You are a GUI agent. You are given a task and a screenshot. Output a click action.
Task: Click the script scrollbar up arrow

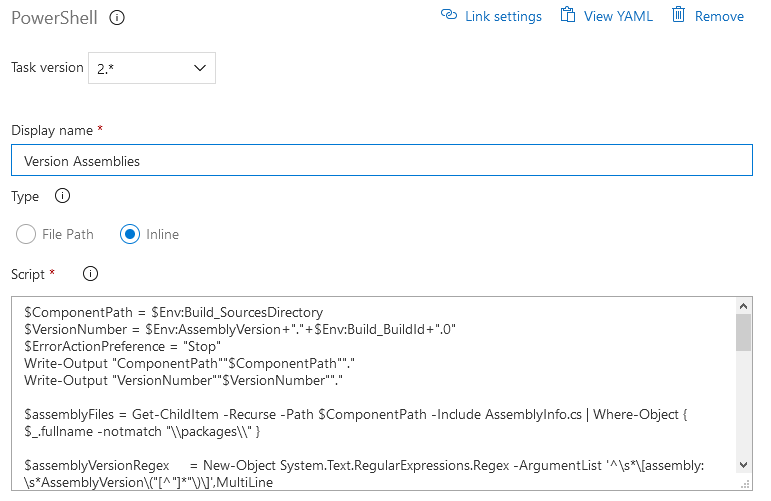tap(743, 306)
